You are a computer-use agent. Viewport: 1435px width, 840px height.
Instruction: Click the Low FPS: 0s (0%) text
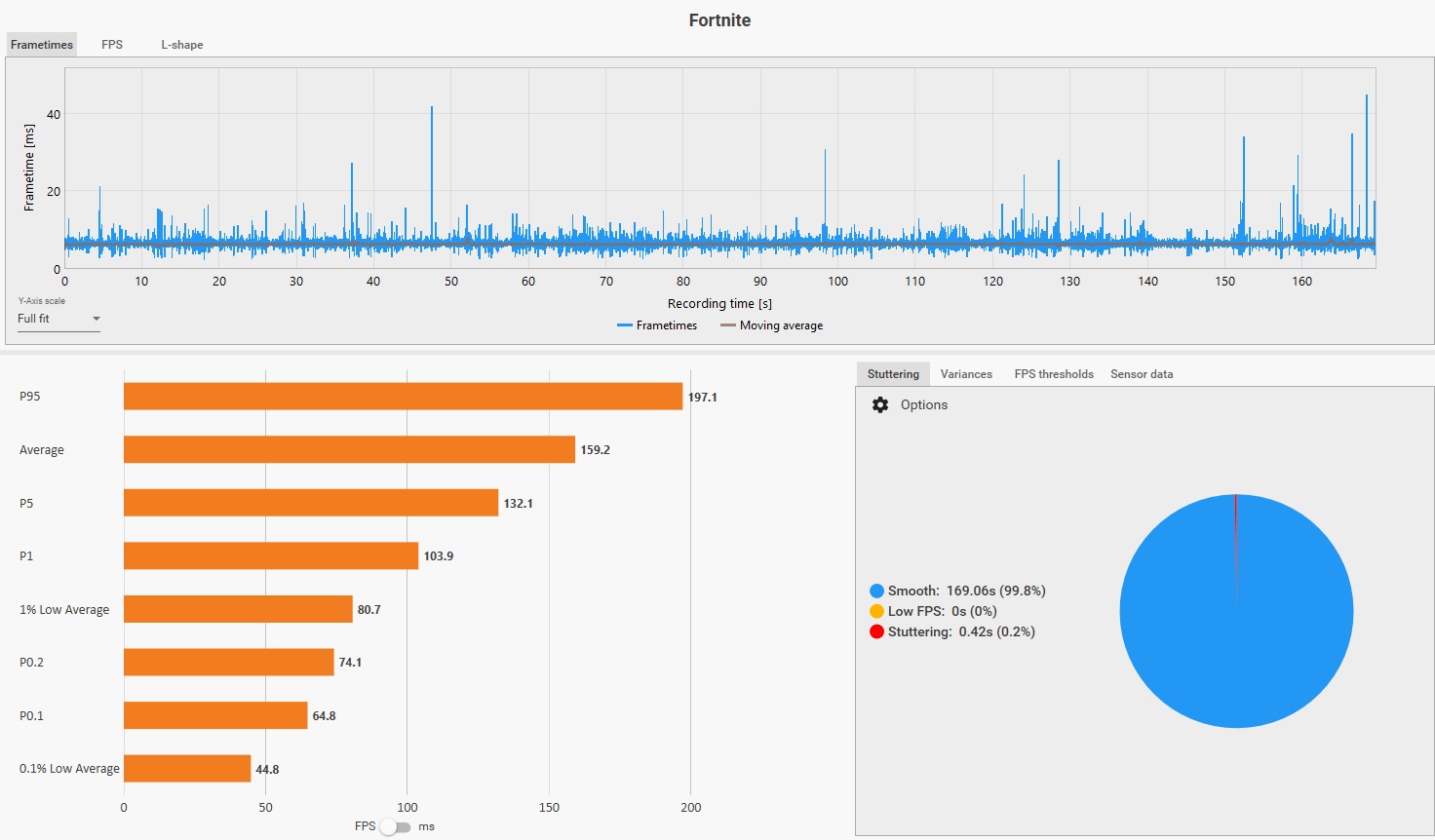(943, 611)
